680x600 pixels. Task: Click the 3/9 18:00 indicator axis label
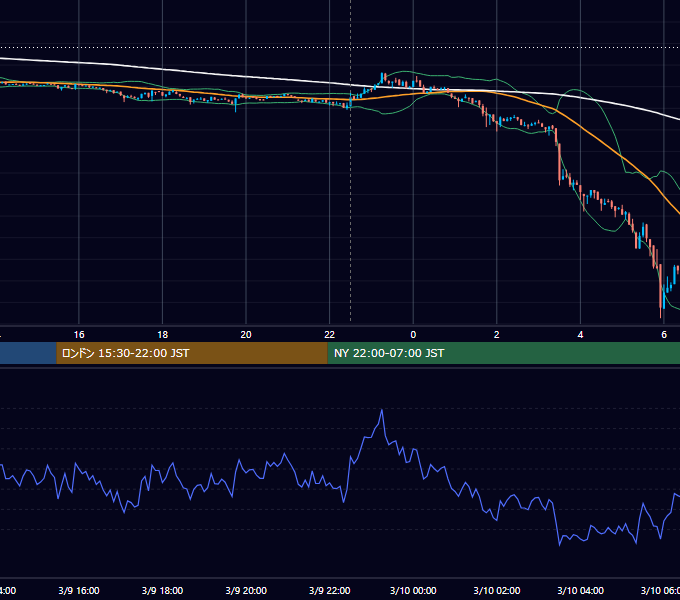(x=163, y=590)
